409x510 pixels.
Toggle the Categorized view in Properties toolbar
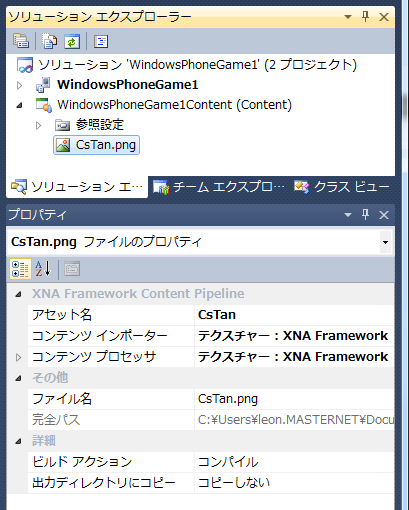point(20,269)
